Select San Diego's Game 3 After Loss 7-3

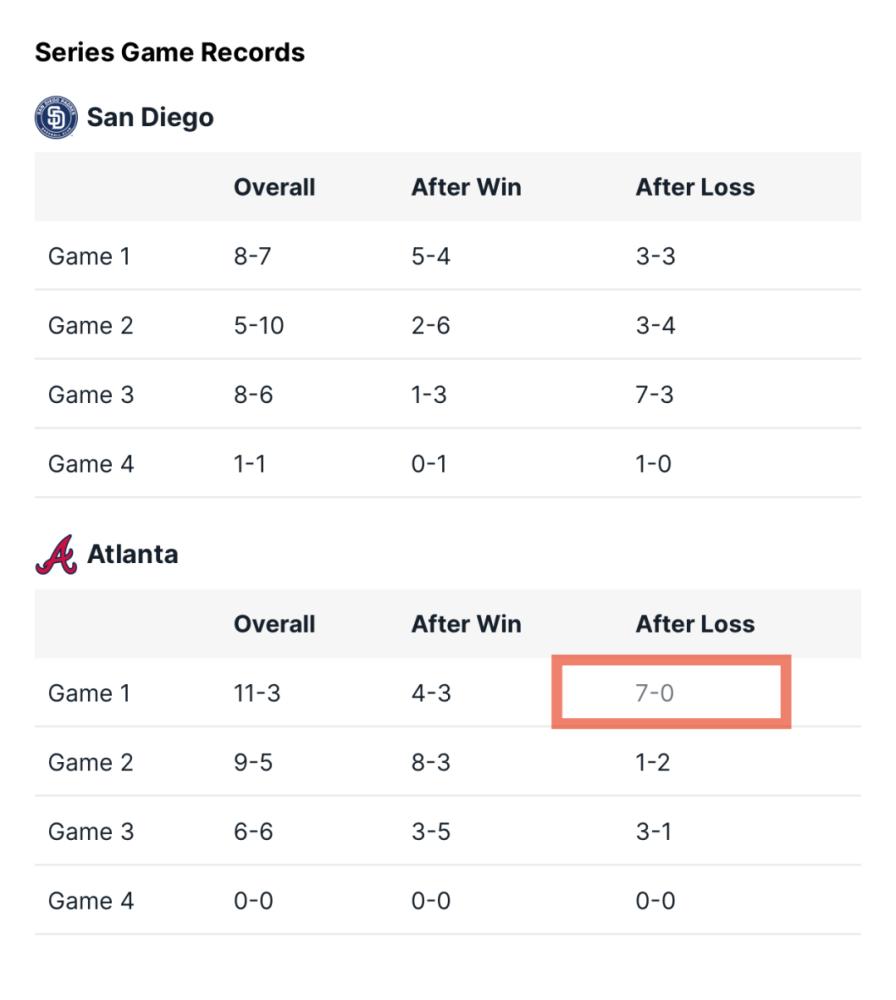pyautogui.click(x=654, y=395)
